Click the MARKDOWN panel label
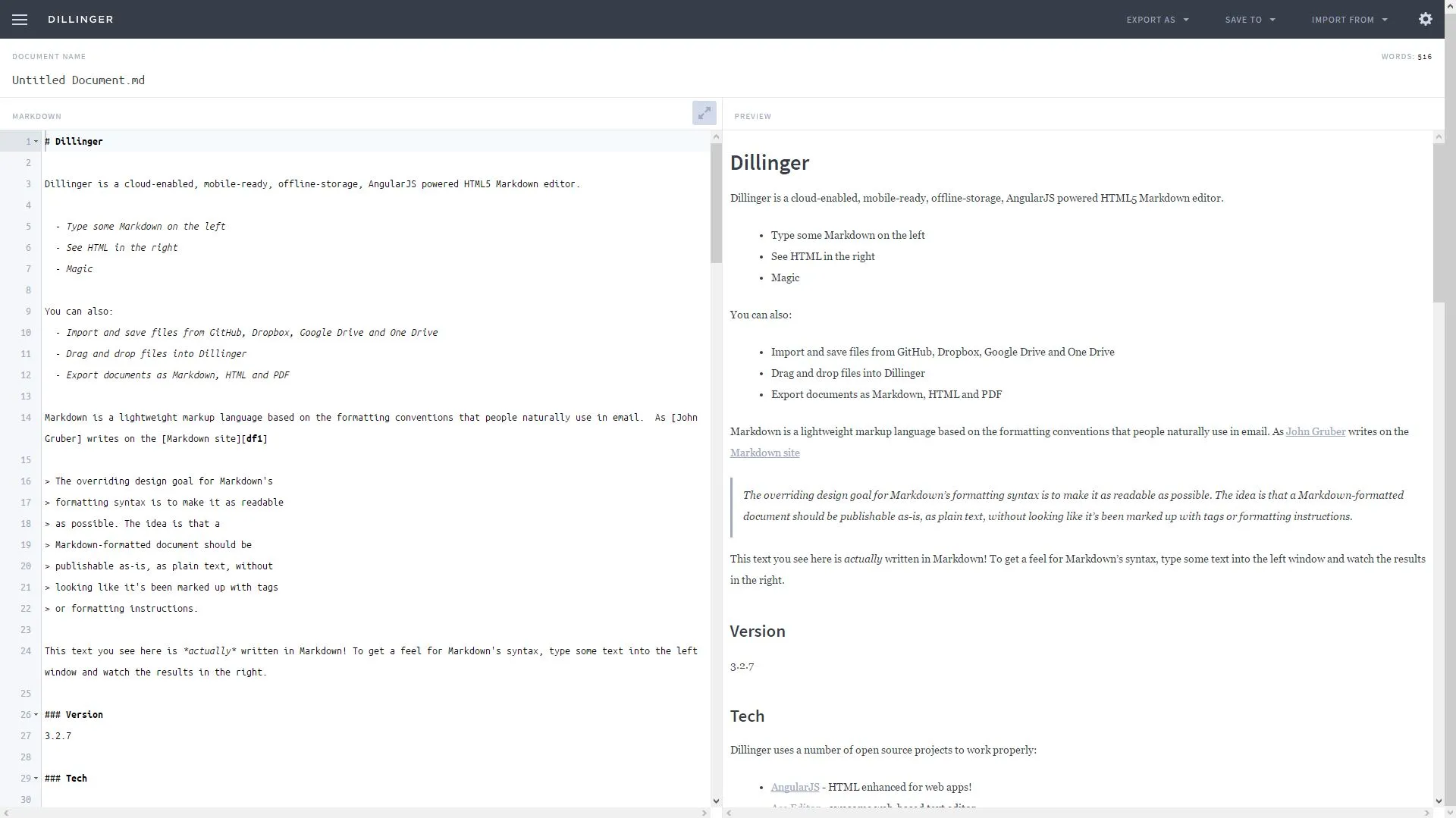This screenshot has width=1456, height=818. click(x=36, y=116)
